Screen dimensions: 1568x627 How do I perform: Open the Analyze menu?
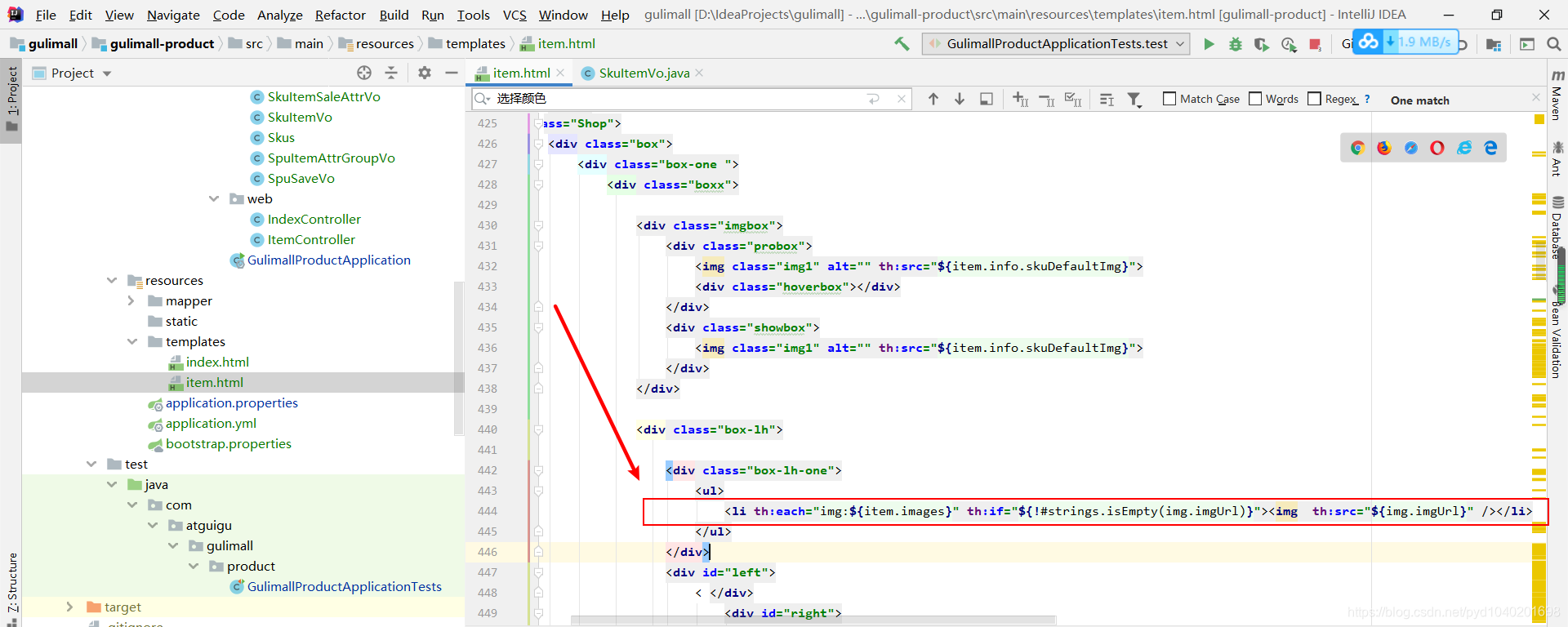[280, 15]
